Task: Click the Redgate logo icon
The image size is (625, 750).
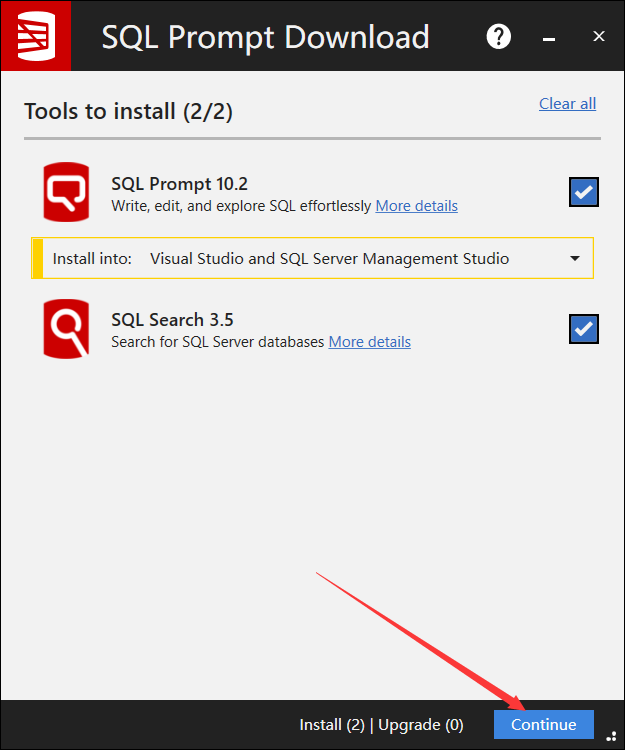Action: click(x=36, y=36)
